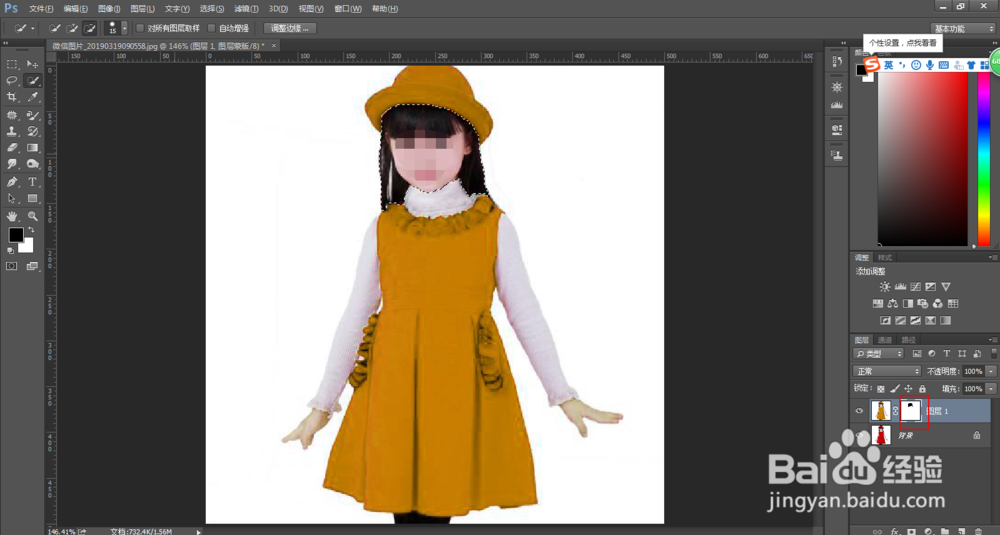1000x535 pixels.
Task: Open the 基本功能 workspace dropdown
Action: tap(963, 29)
